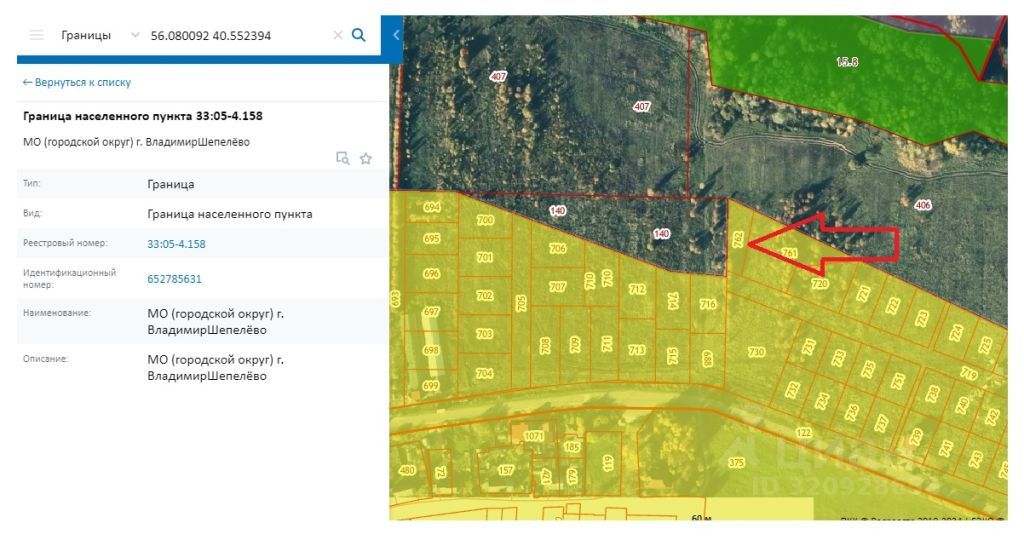This screenshot has width=1024, height=540.
Task: Select parcel 761 on the map
Action: [x=789, y=253]
